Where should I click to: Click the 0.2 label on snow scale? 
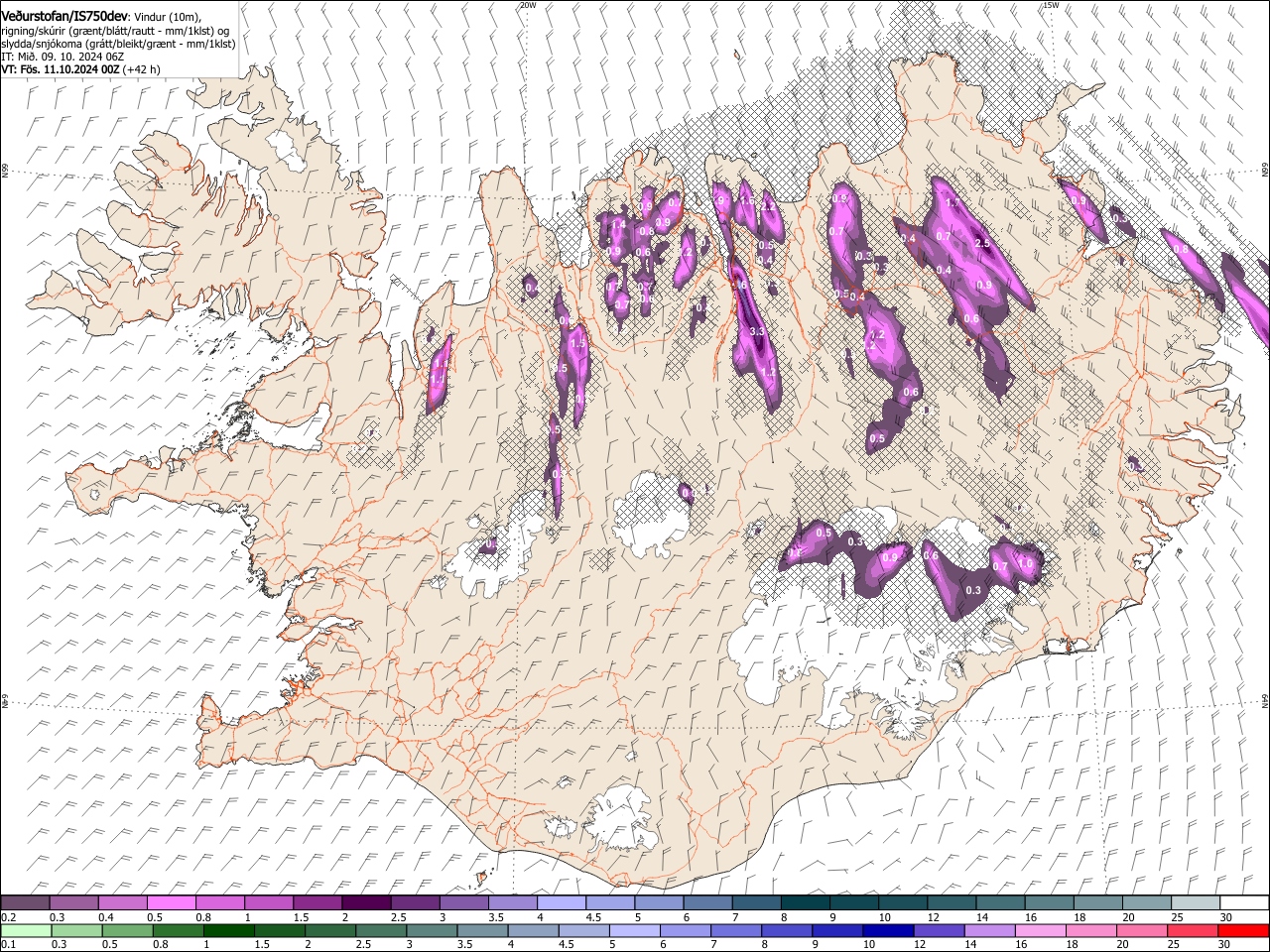[x=8, y=917]
